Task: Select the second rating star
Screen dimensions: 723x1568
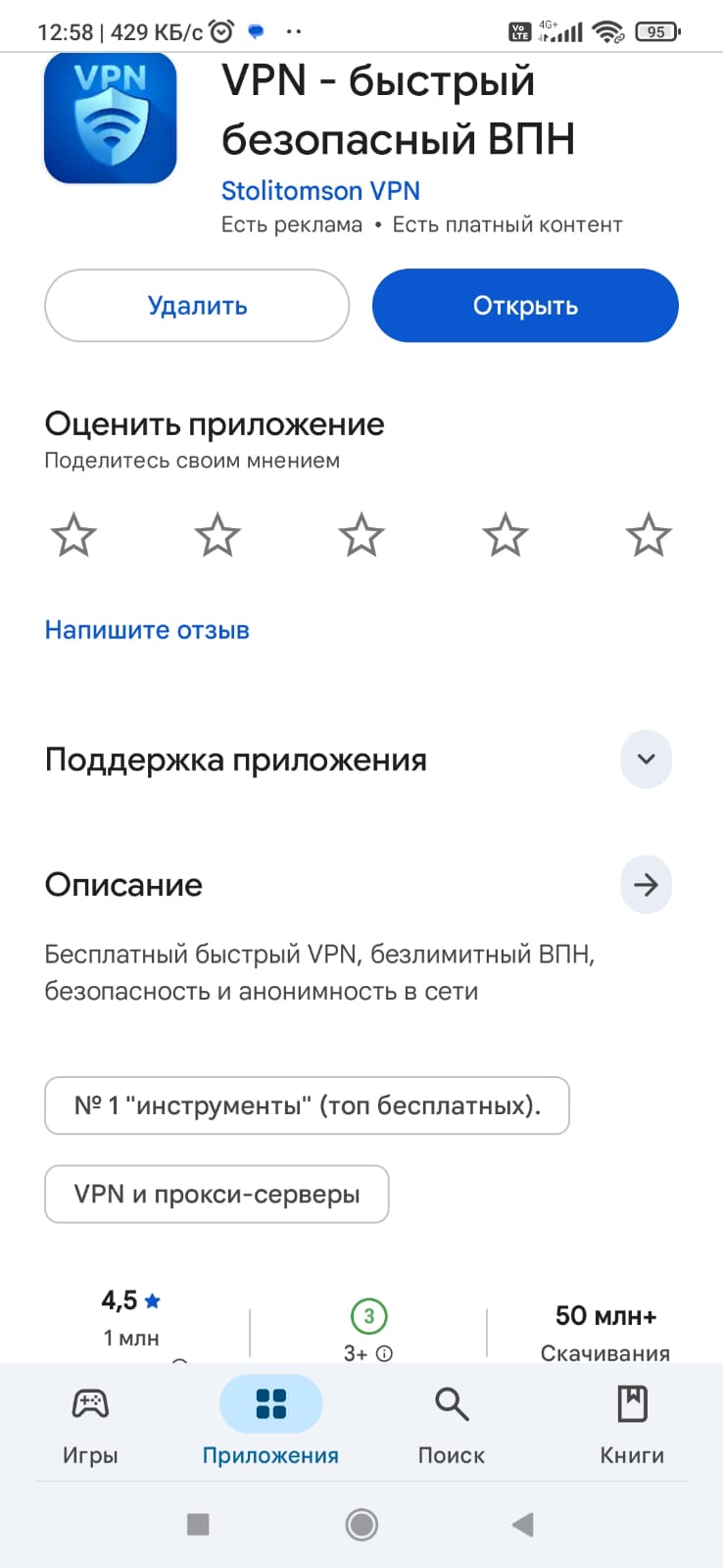Action: (x=217, y=535)
